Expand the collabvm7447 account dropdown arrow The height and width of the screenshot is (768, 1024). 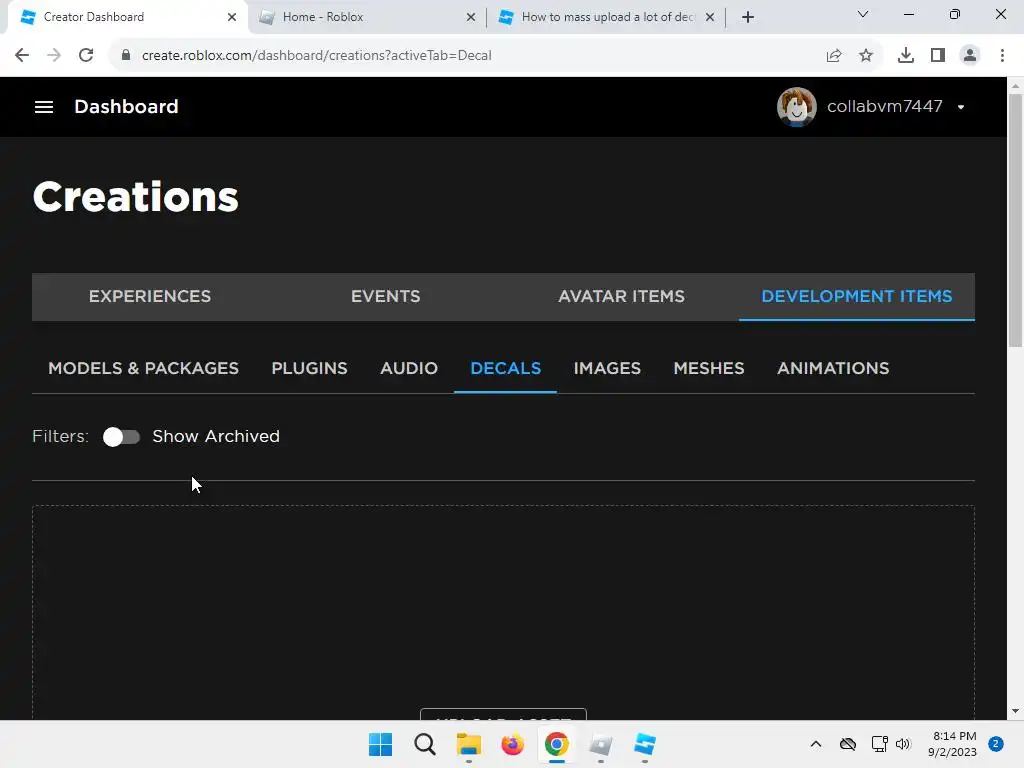click(x=961, y=107)
